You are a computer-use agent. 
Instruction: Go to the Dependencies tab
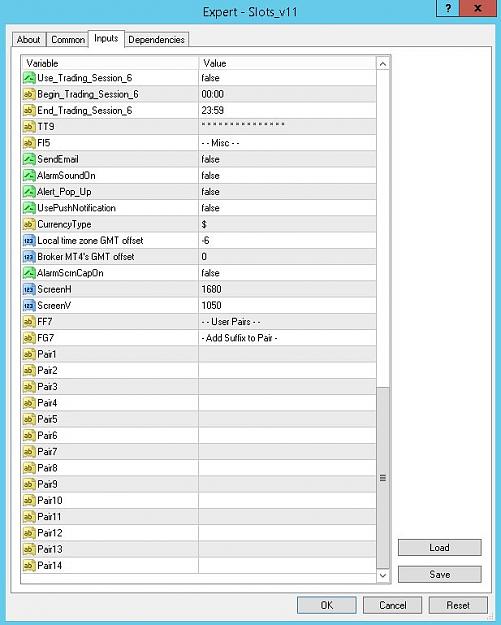(156, 40)
